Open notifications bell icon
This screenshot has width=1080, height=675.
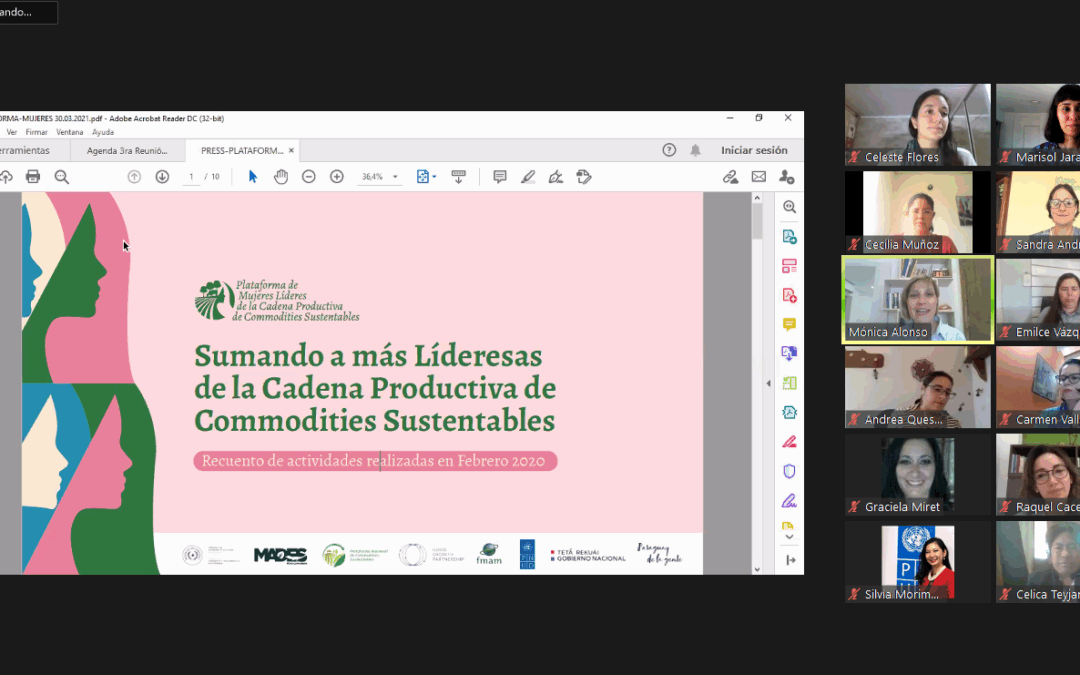(x=695, y=150)
